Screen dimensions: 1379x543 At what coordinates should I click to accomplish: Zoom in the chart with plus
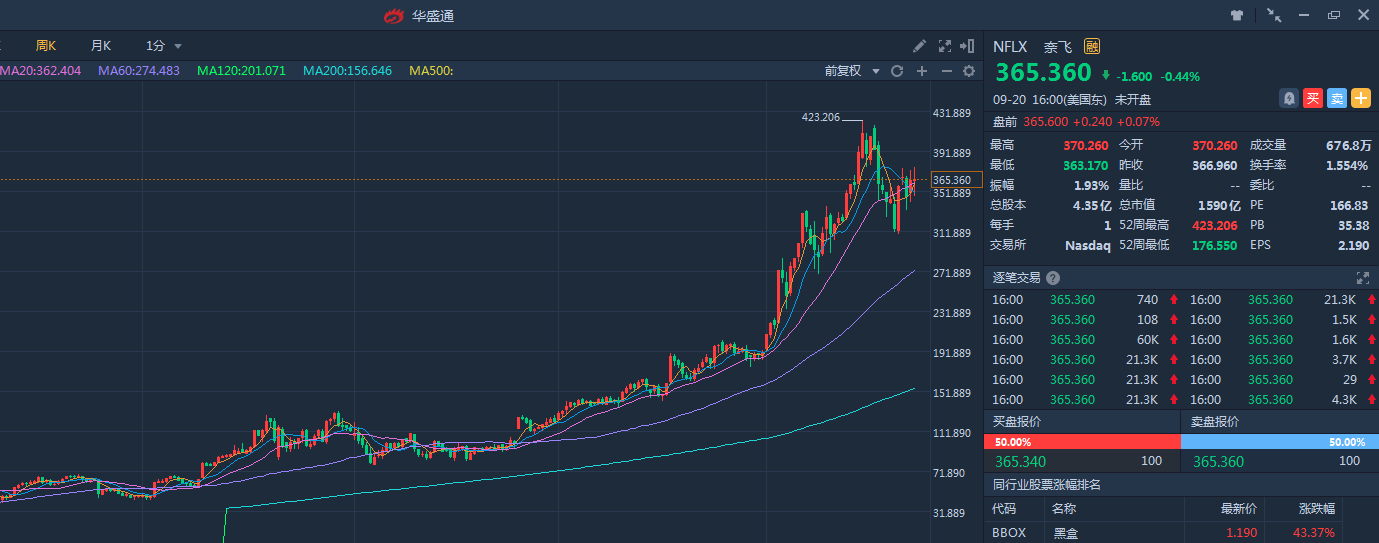(x=922, y=71)
